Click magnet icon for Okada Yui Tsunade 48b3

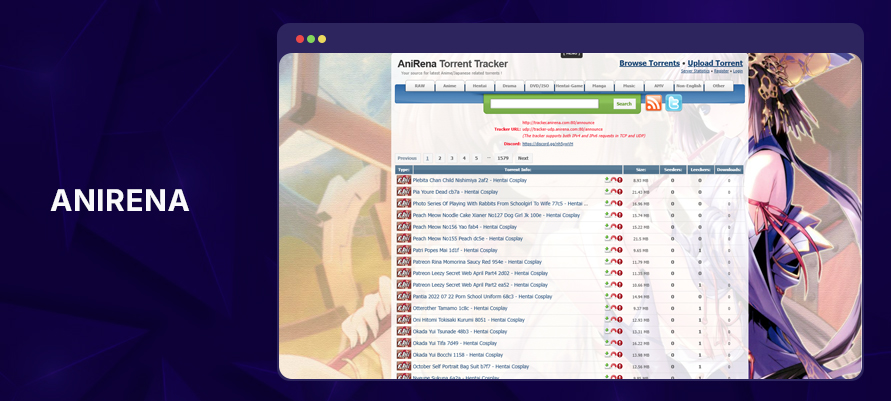pos(613,332)
